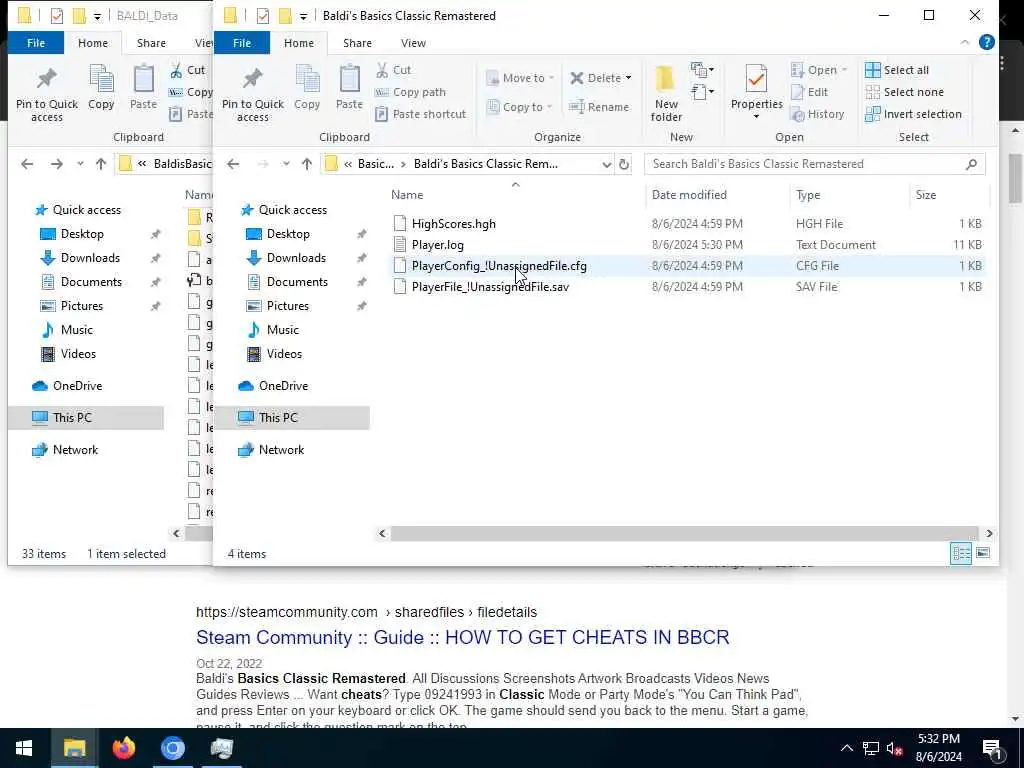Click the muted volume tray icon
Image resolution: width=1024 pixels, height=768 pixels.
pyautogui.click(x=894, y=748)
